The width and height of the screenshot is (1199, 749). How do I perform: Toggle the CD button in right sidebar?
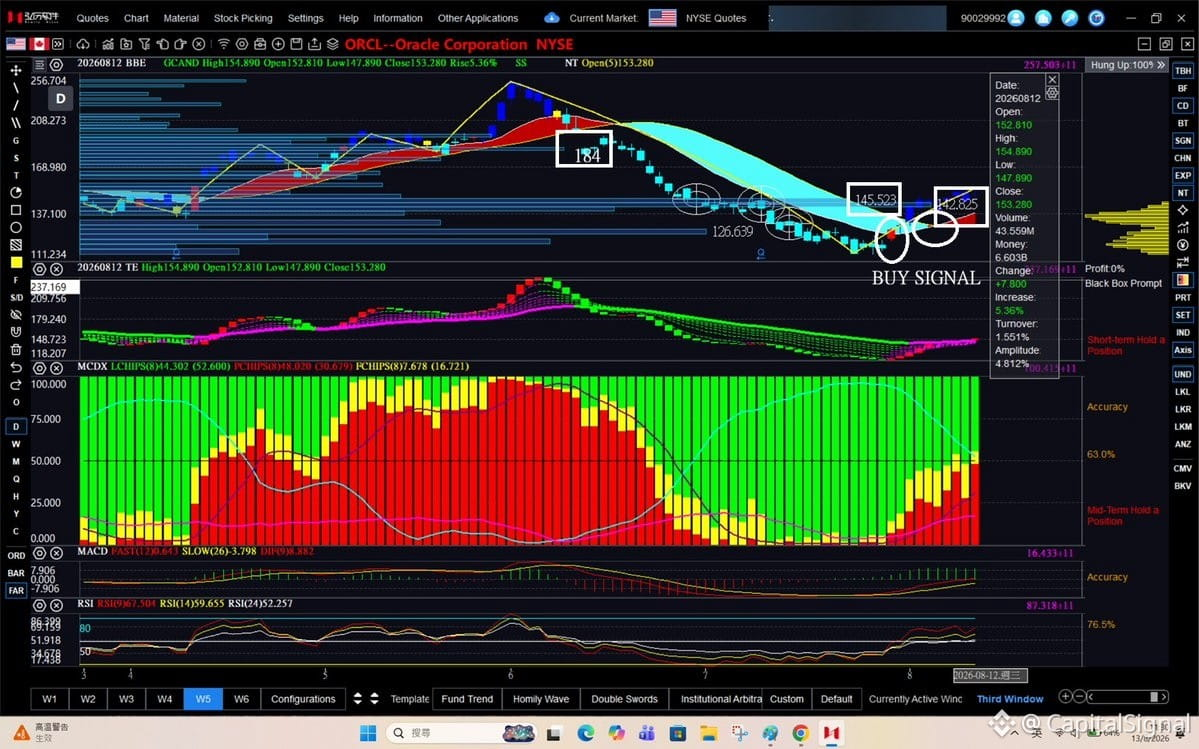tap(1183, 105)
